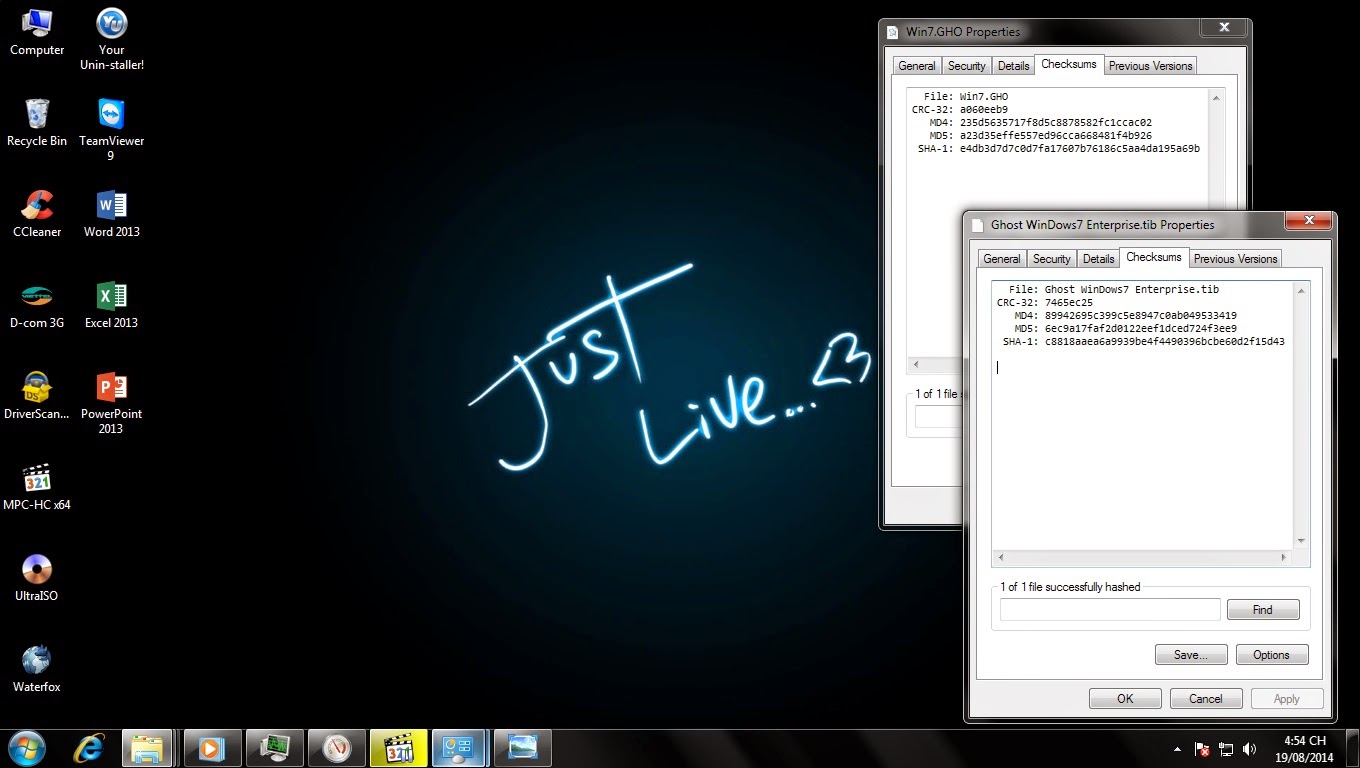Open Windows Media Player taskbar icon

tap(213, 748)
